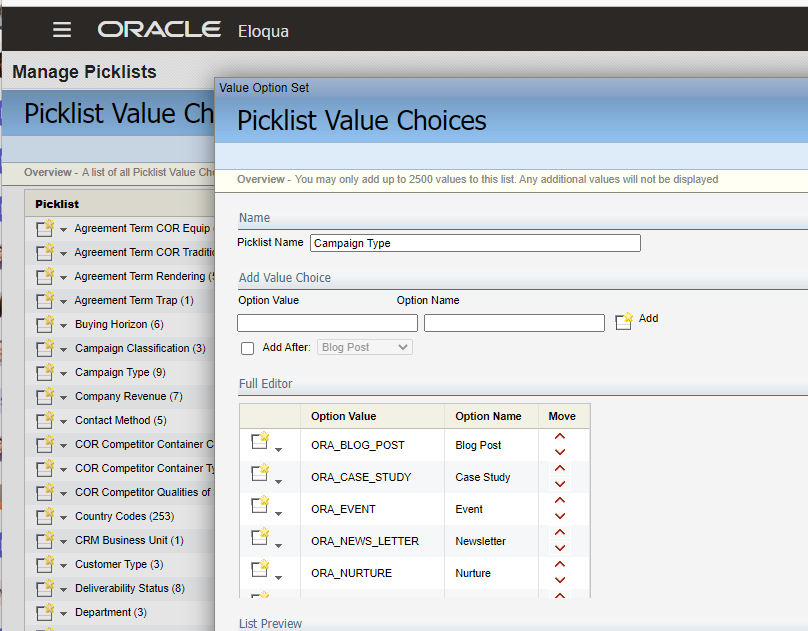
Task: Click the edit icon on ORA_EVENT row
Action: 260,504
